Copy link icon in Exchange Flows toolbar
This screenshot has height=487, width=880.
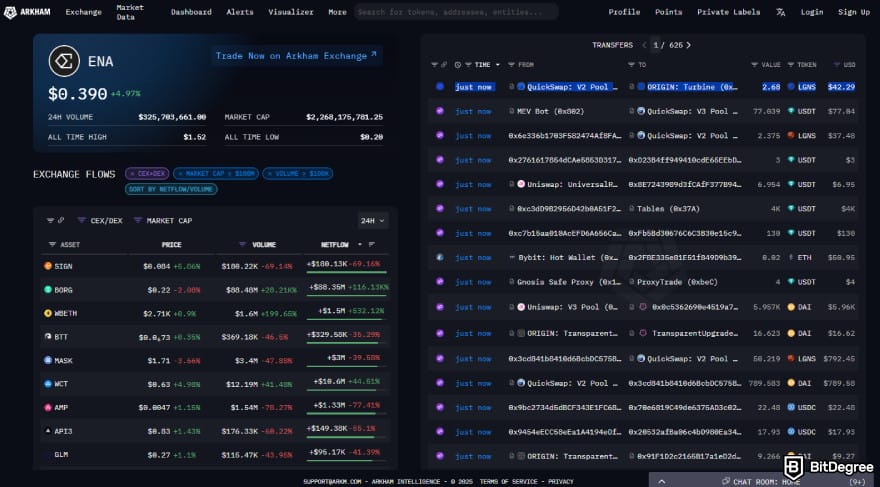click(61, 220)
